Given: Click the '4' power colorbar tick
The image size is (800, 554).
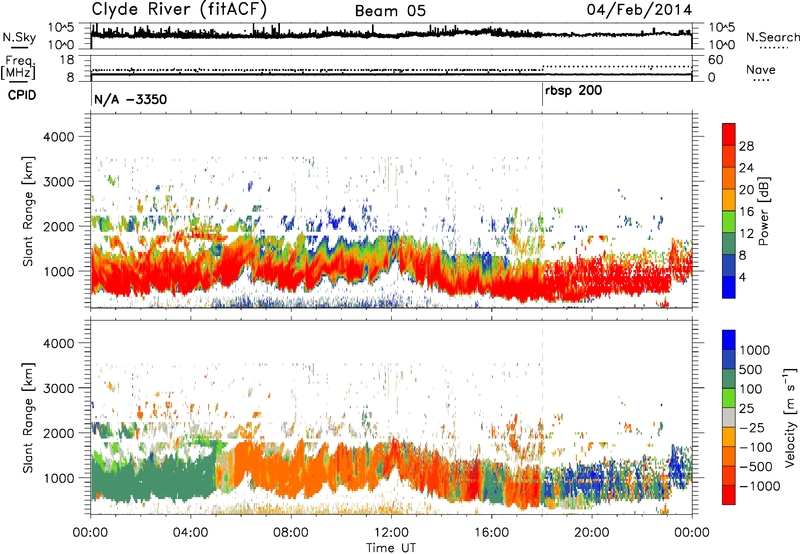Looking at the screenshot, I should (742, 278).
